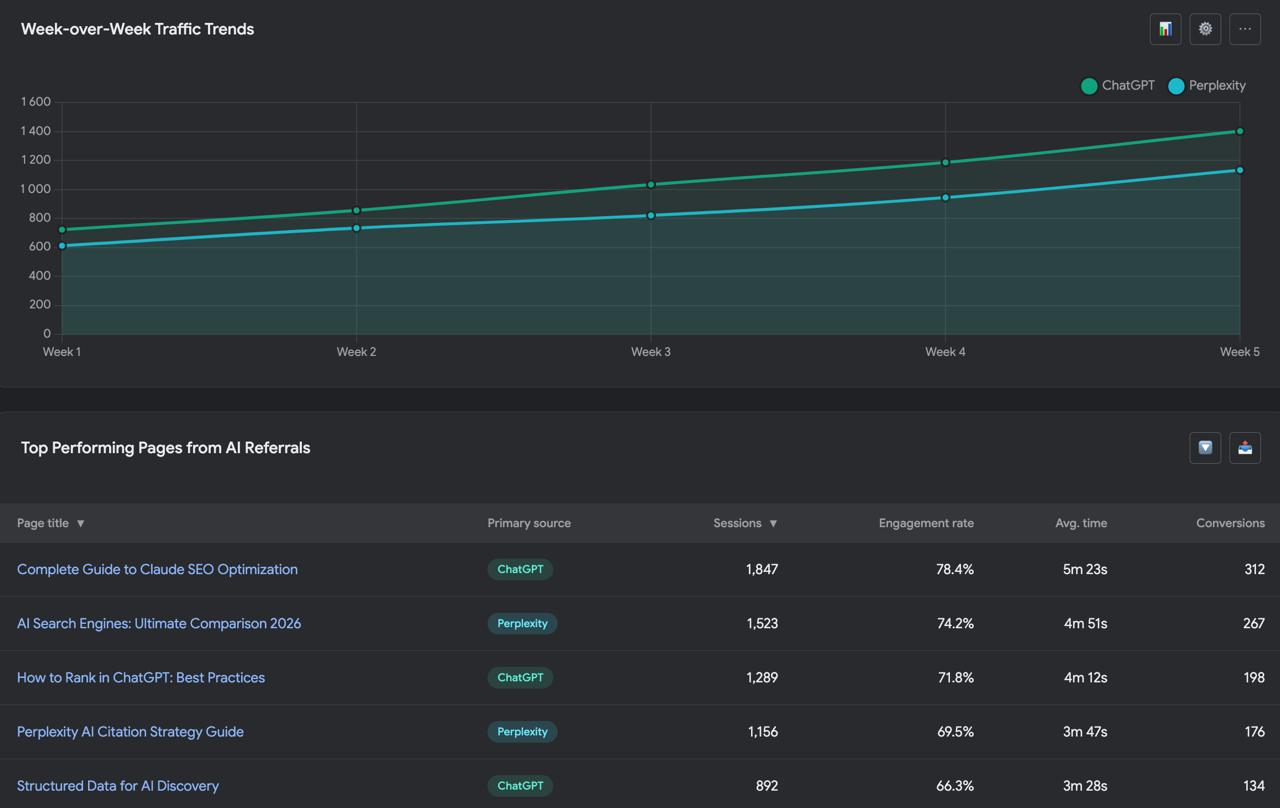Click the ChatGPT Week 3 data point
1280x808 pixels.
pyautogui.click(x=651, y=184)
